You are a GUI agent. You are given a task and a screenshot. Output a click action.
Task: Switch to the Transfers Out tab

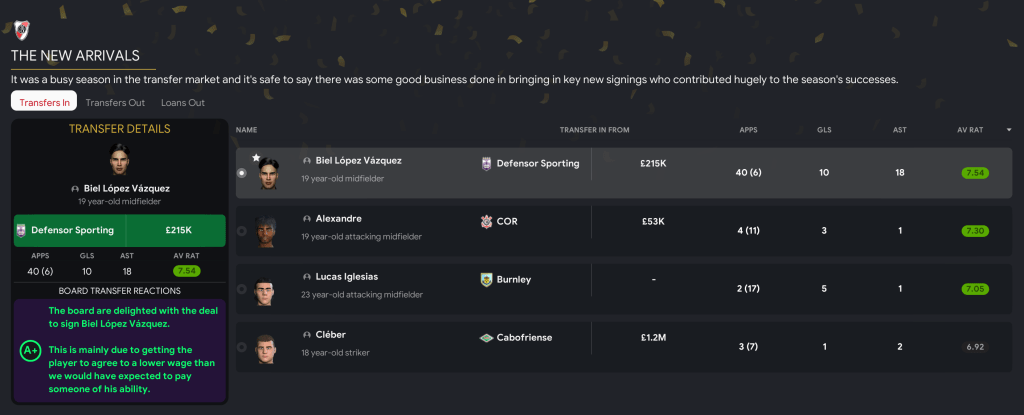[x=115, y=102]
